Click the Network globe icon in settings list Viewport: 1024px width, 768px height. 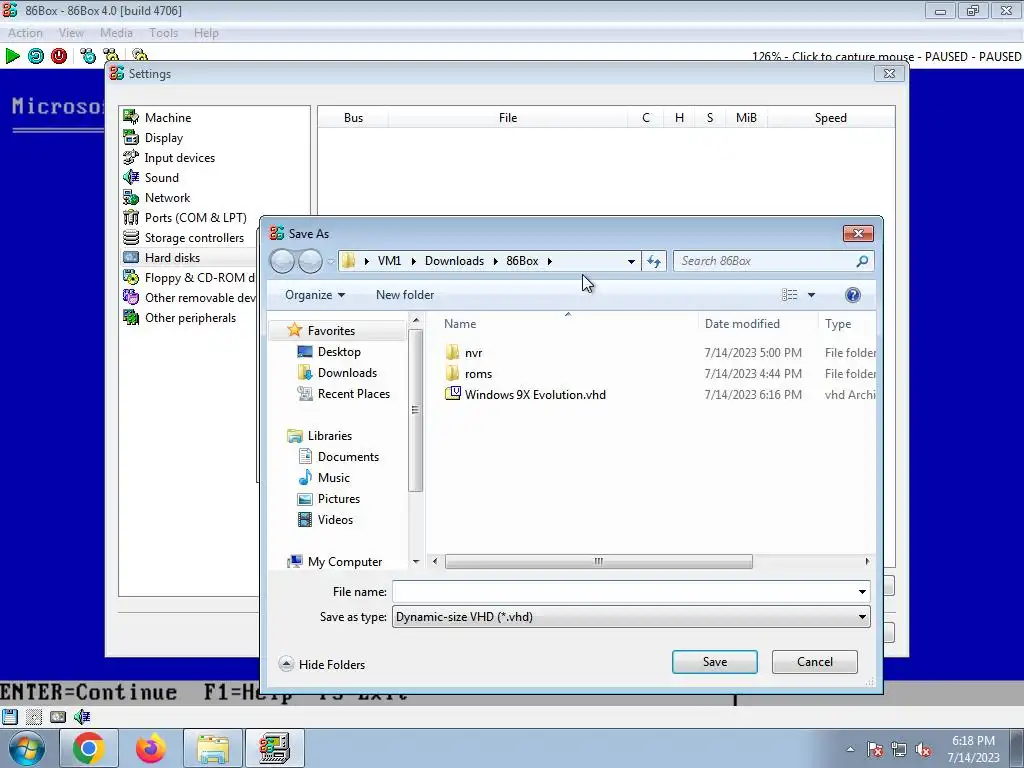pyautogui.click(x=131, y=198)
